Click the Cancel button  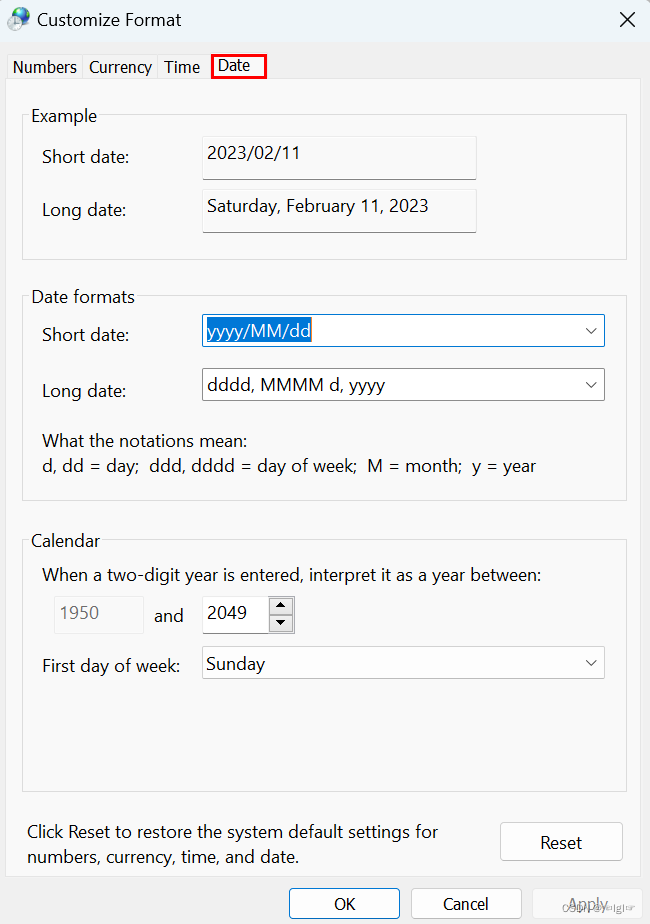pos(466,904)
